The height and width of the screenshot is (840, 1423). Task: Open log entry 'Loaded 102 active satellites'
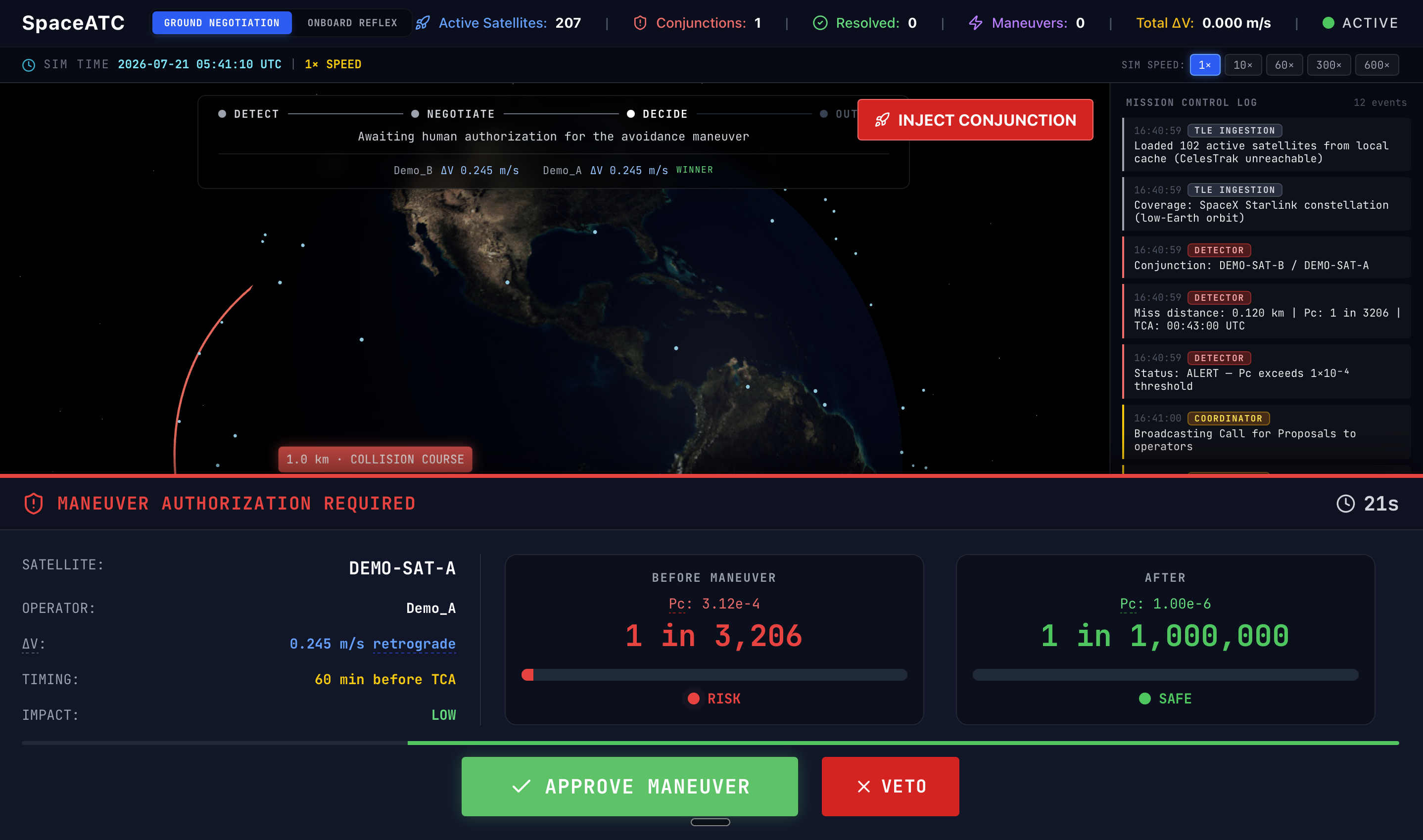tap(1266, 144)
